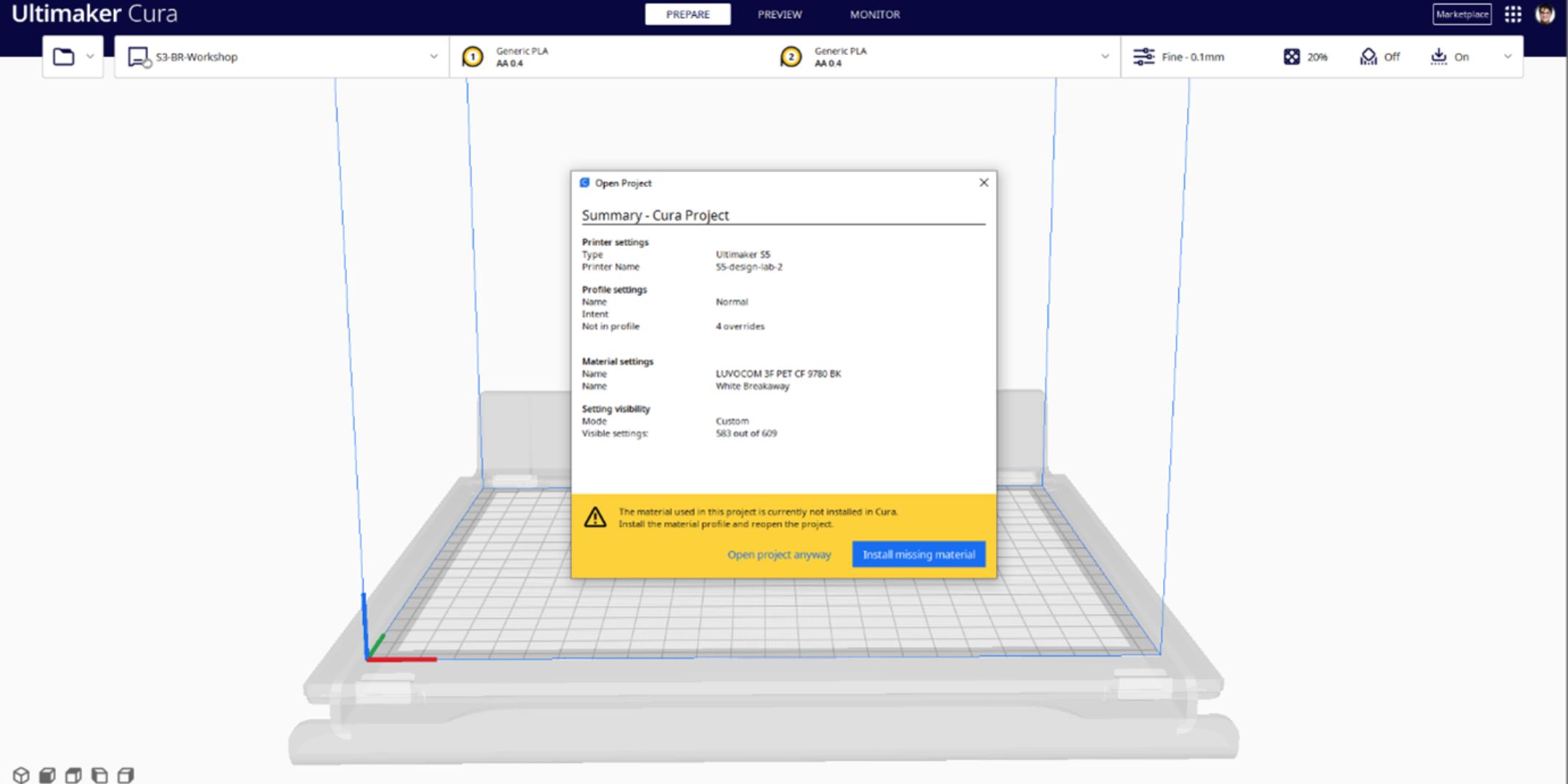
Task: Click the adhesion On icon
Action: point(1438,57)
